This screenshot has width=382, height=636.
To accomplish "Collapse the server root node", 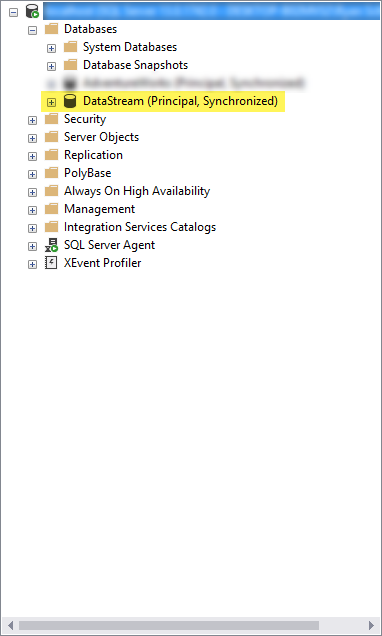I will pos(13,12).
